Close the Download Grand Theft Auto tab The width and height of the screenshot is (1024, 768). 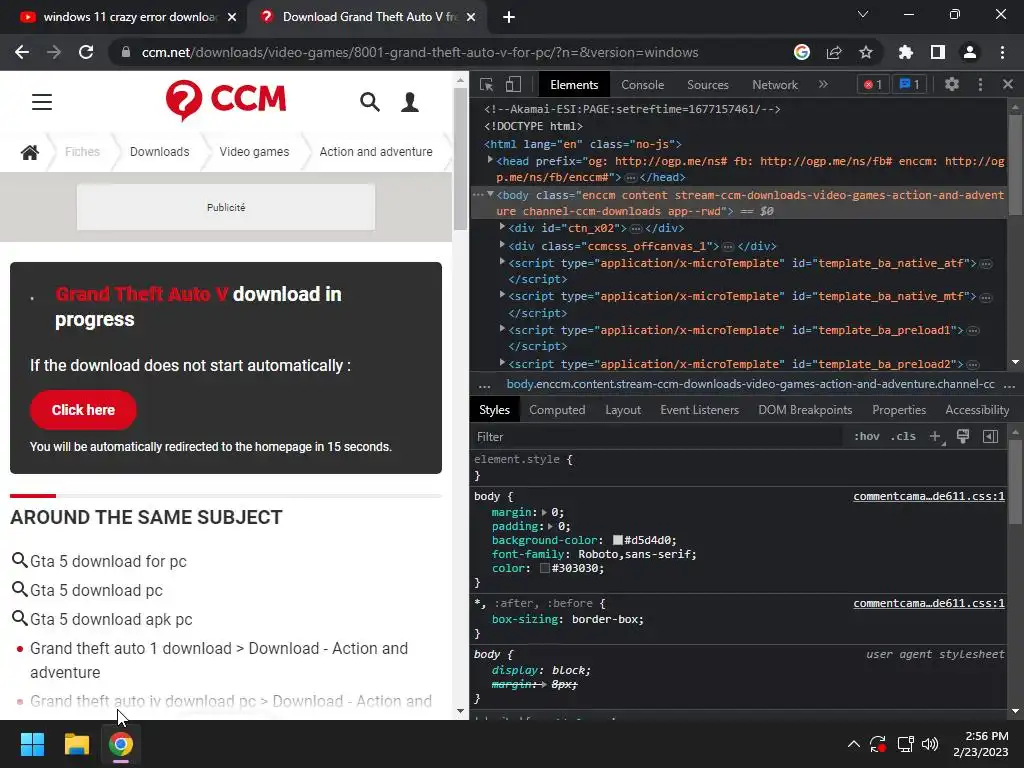point(471,17)
